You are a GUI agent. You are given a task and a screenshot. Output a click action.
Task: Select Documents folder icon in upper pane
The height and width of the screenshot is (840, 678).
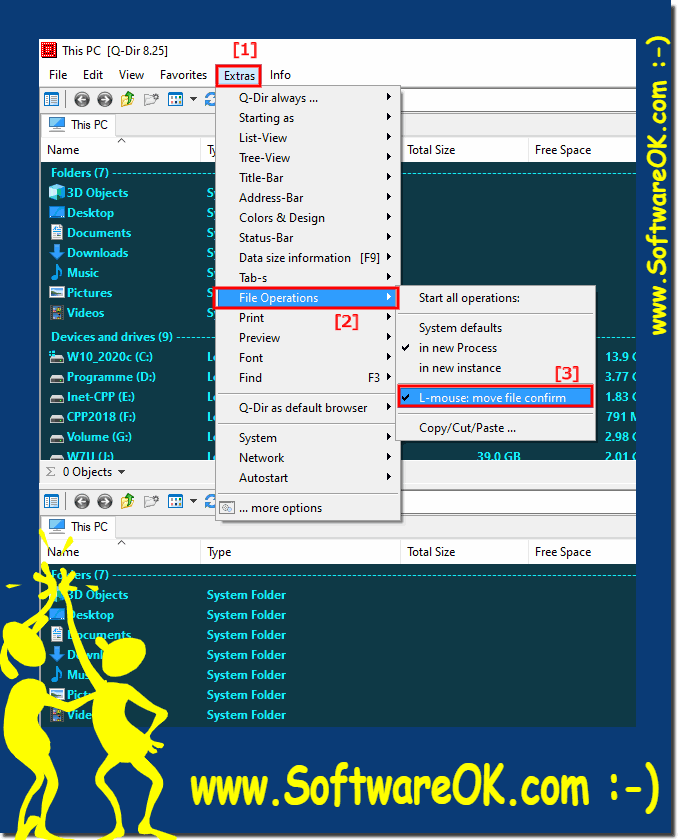point(56,232)
